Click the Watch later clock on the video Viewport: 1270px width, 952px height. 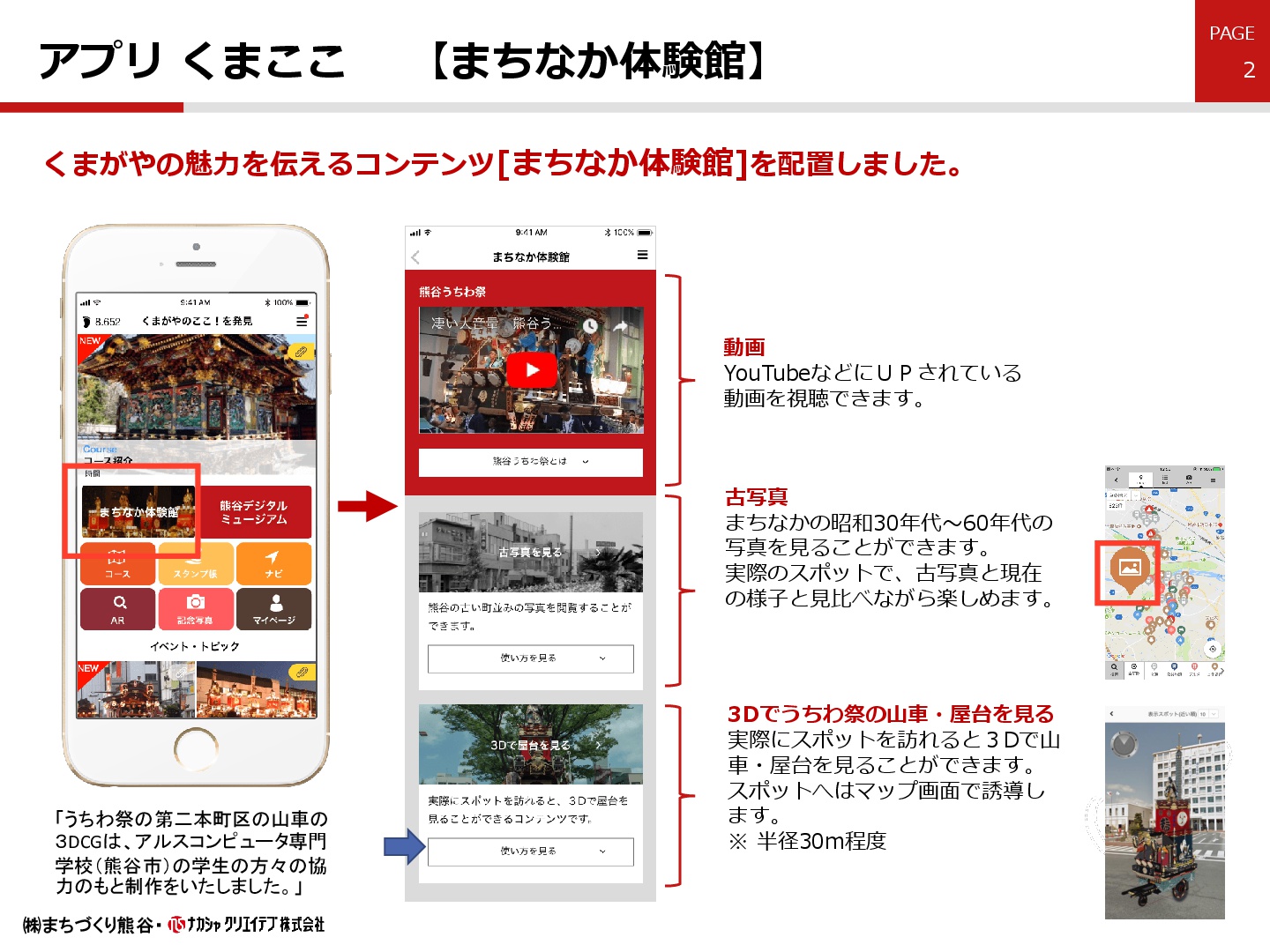(590, 325)
